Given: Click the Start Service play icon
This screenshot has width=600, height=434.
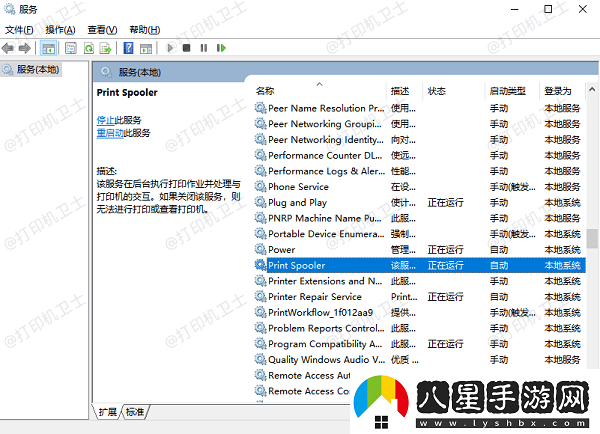Looking at the screenshot, I should coord(170,47).
